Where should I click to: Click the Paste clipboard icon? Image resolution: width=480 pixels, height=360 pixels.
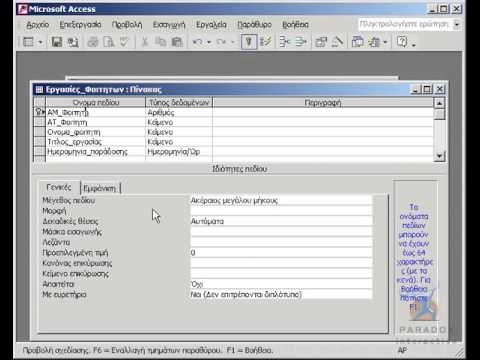(x=177, y=42)
